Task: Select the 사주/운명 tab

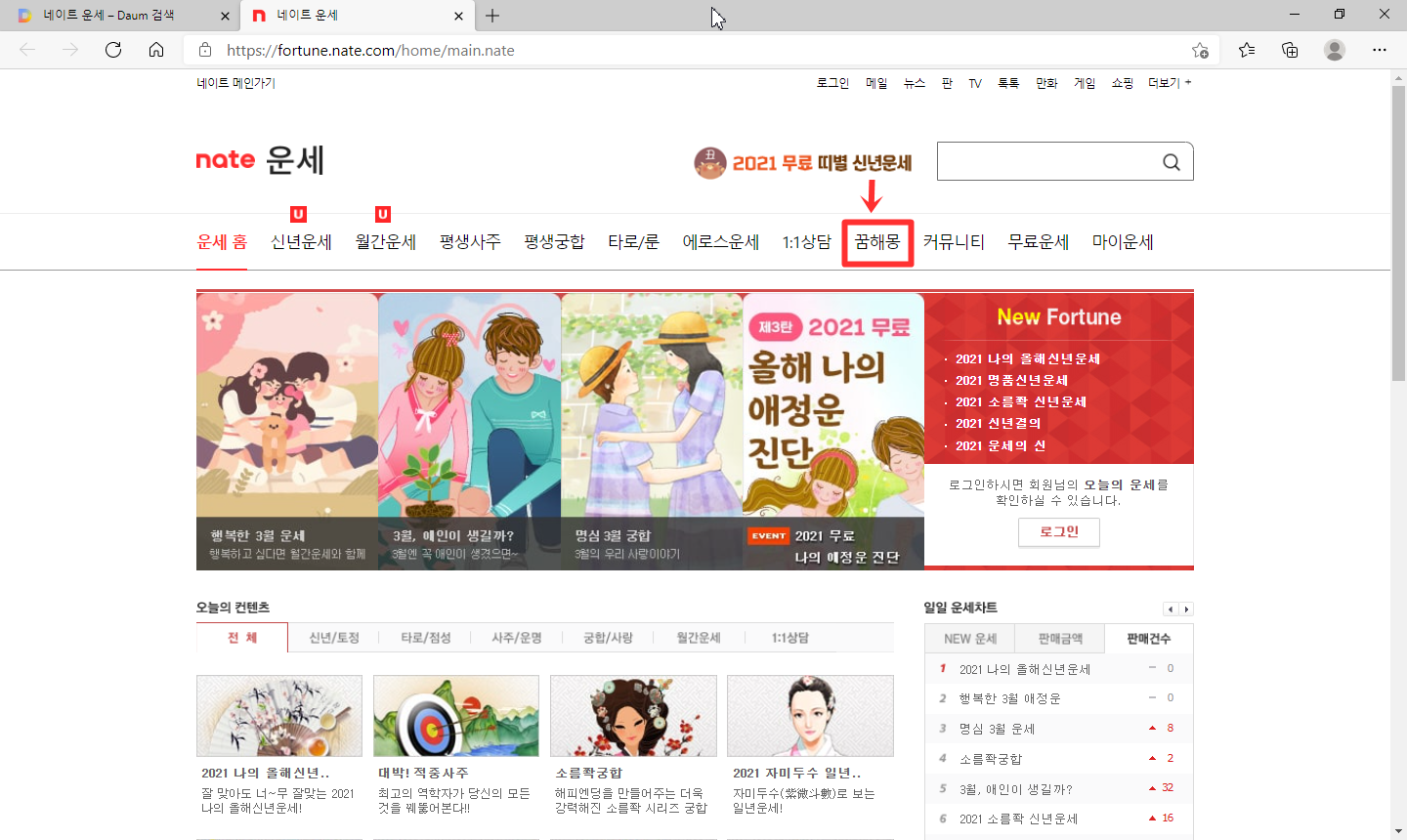Action: [517, 638]
